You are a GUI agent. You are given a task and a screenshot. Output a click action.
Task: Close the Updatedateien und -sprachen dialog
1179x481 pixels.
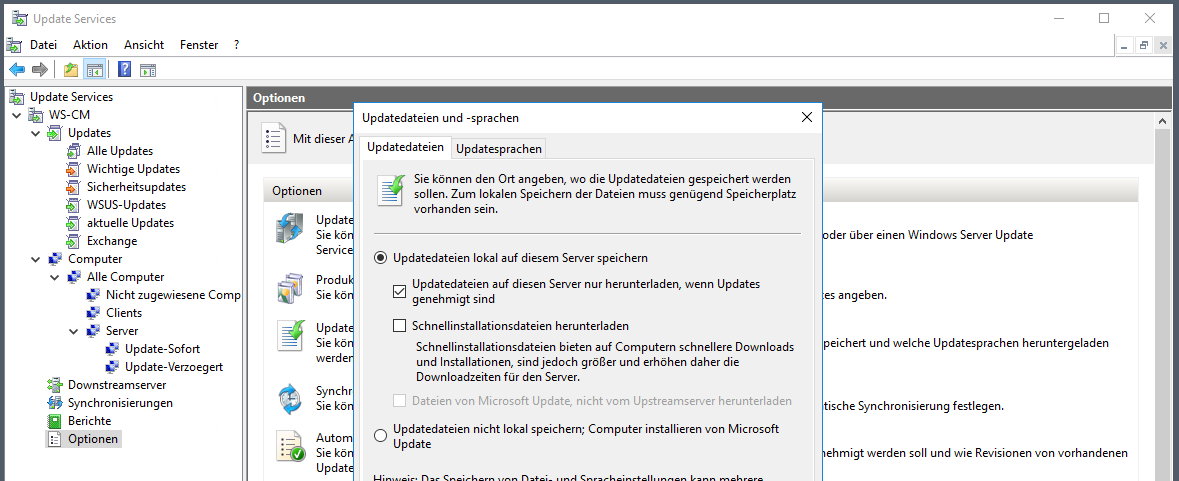[x=807, y=117]
